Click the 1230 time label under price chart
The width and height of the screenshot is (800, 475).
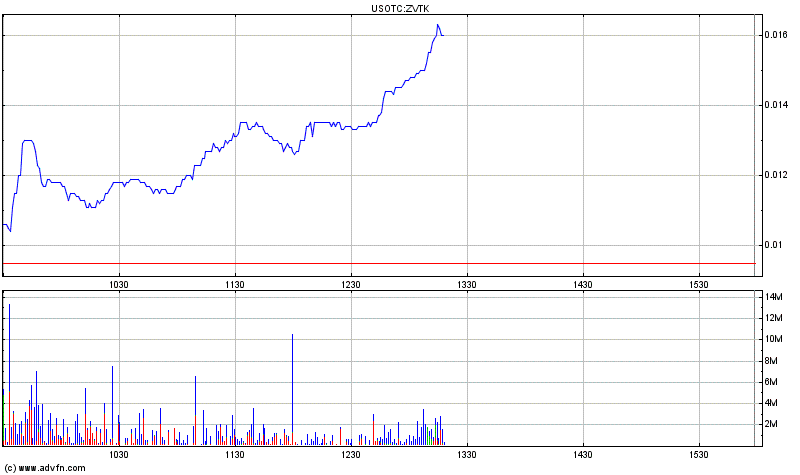pos(350,284)
